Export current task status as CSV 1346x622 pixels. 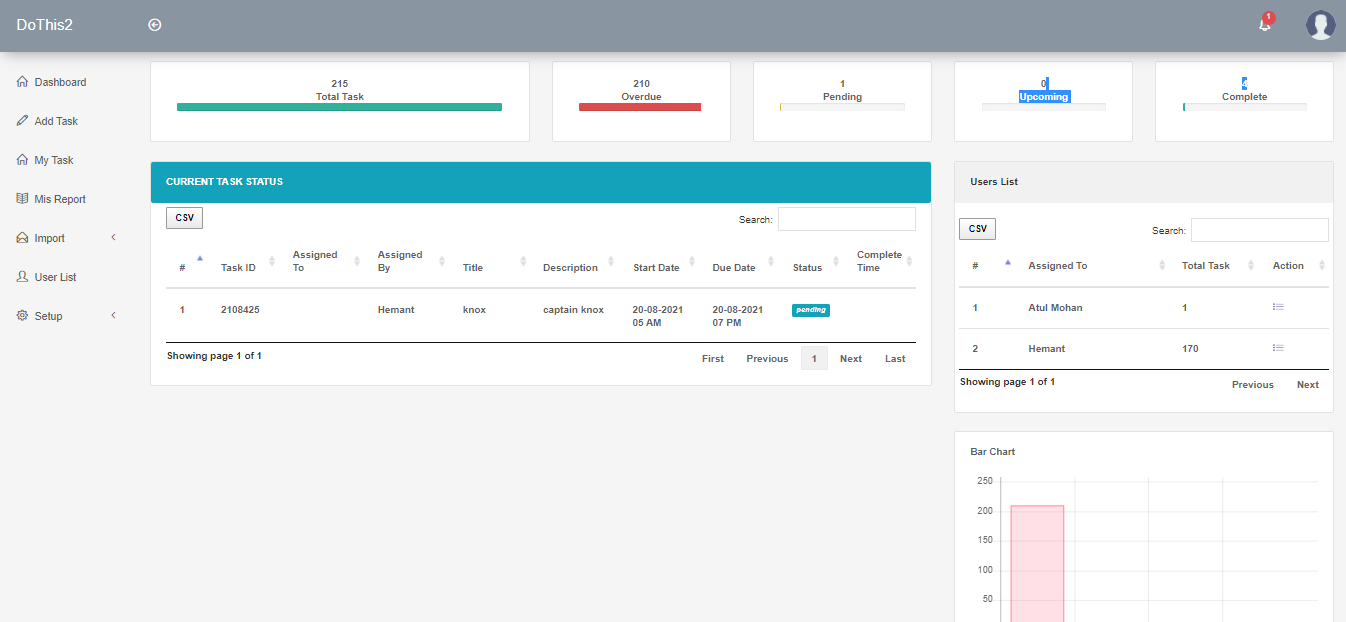[184, 218]
